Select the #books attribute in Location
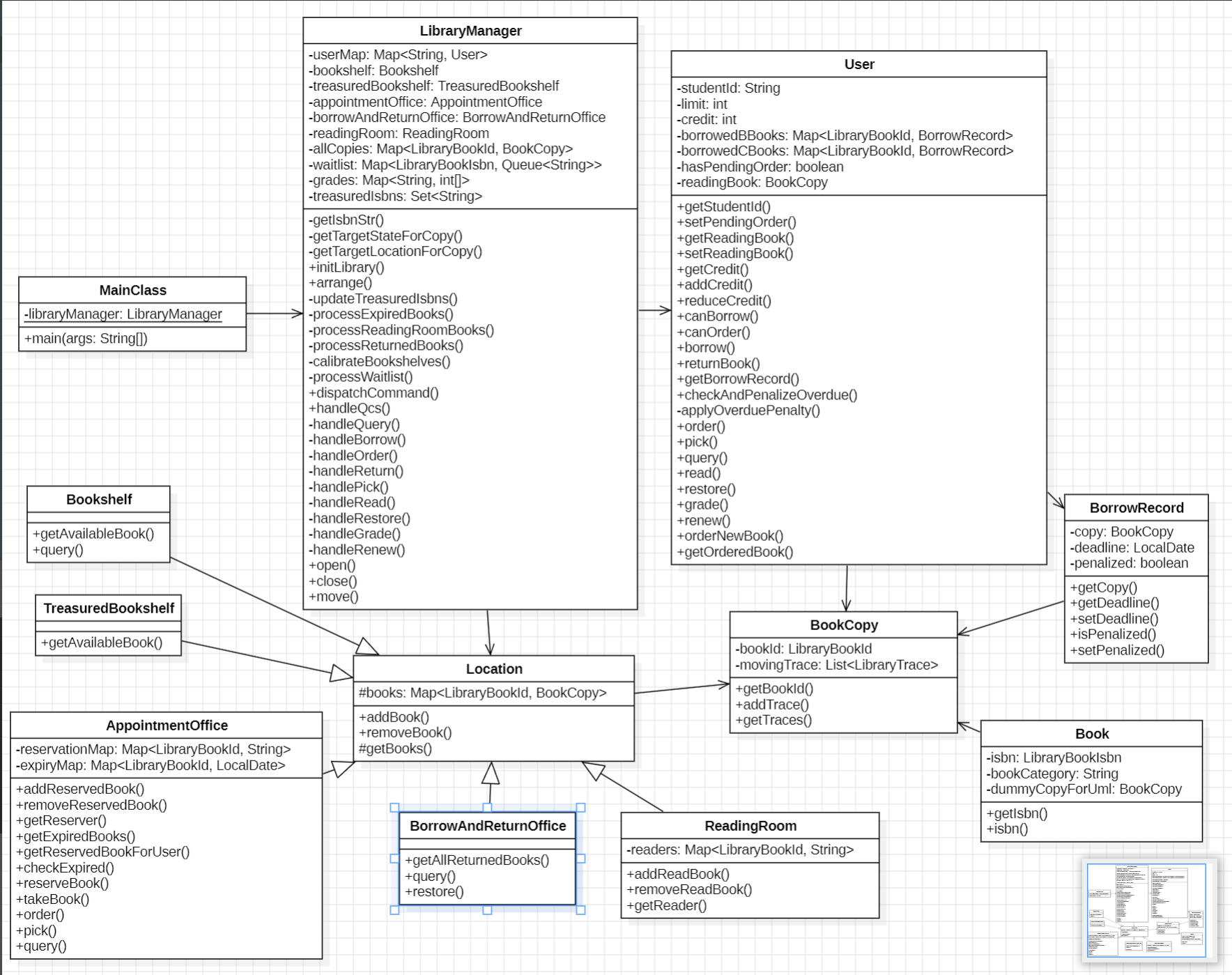 pos(482,692)
